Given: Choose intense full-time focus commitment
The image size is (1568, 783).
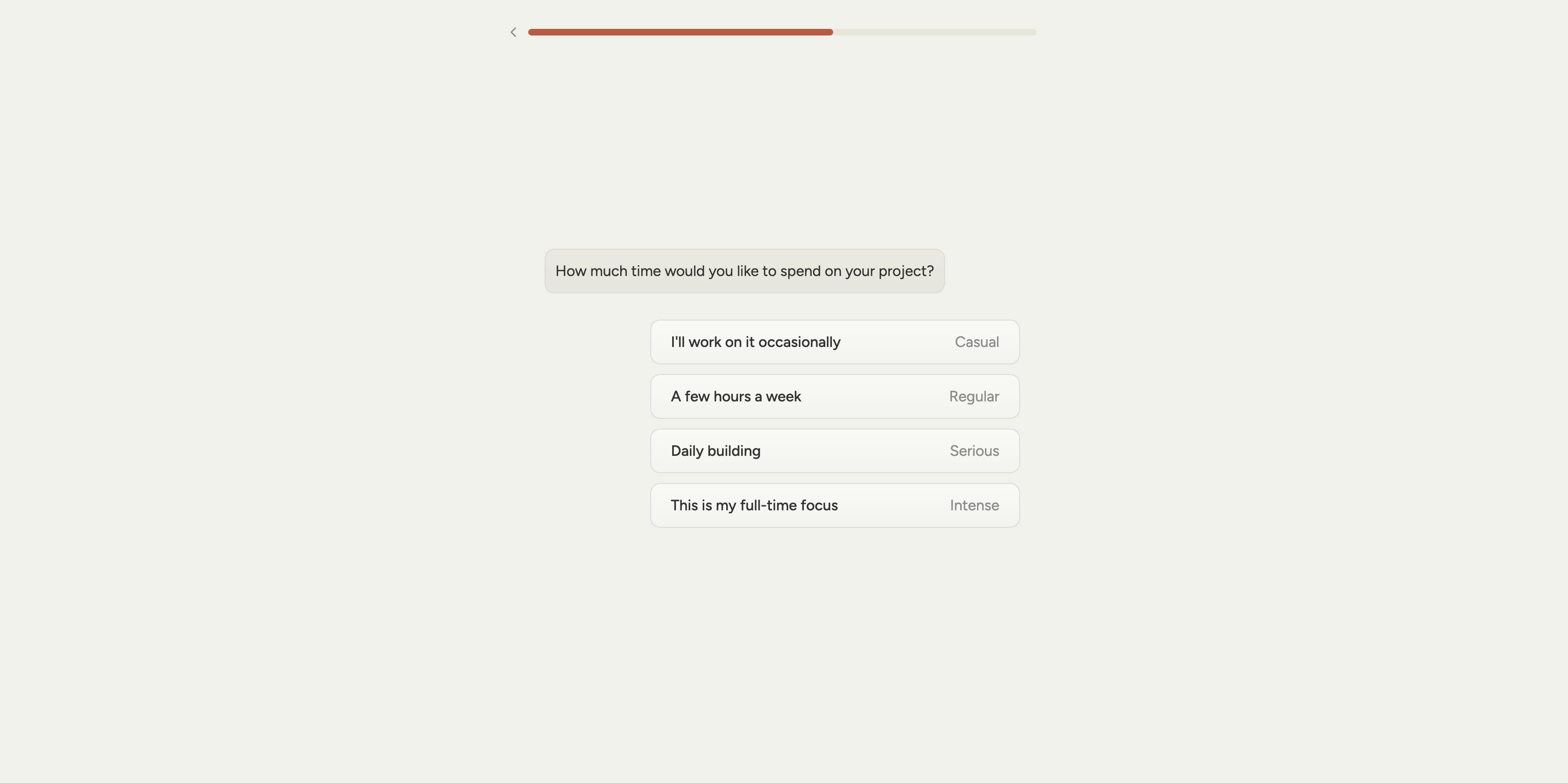Looking at the screenshot, I should click(x=834, y=506).
